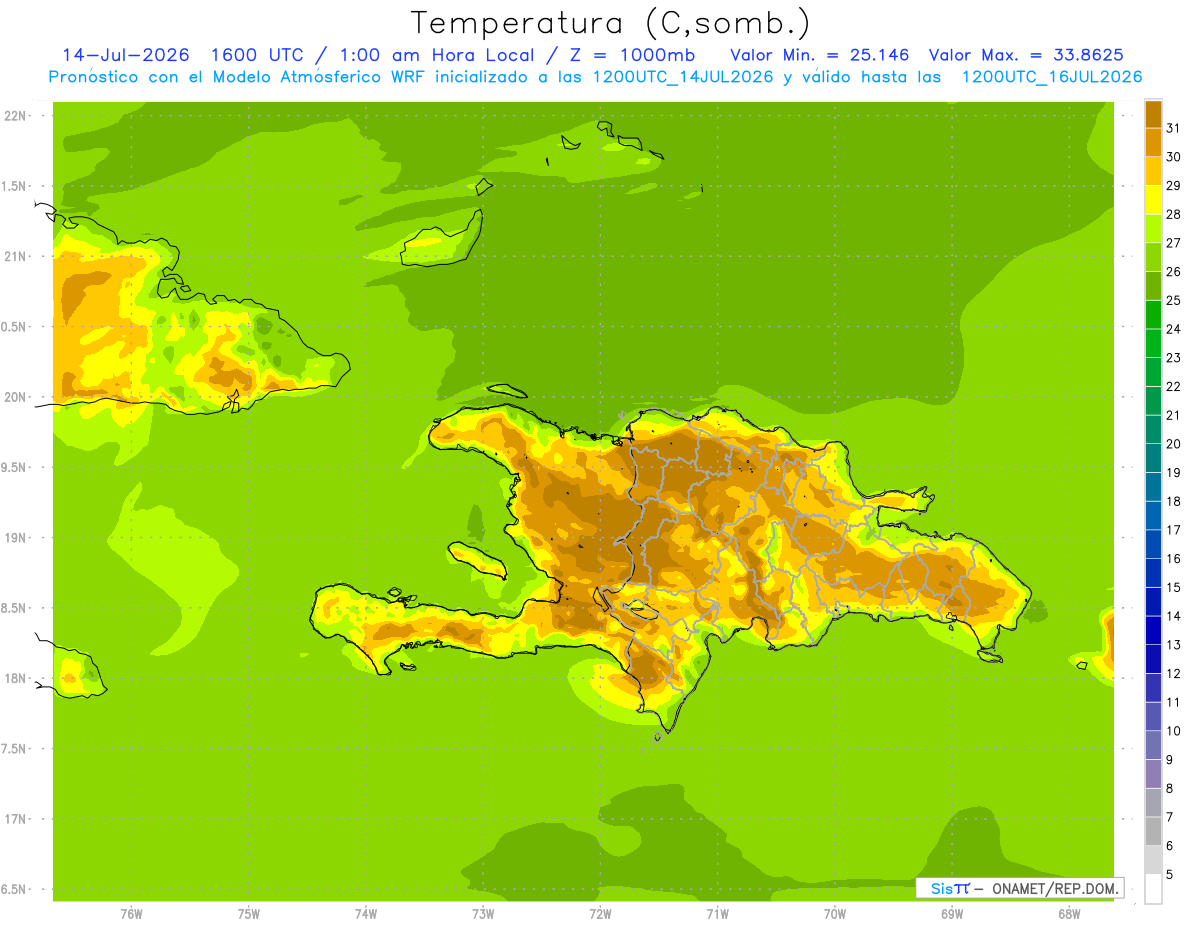Click the legend value "30"
Image resolution: width=1200 pixels, height=927 pixels.
(x=1174, y=157)
